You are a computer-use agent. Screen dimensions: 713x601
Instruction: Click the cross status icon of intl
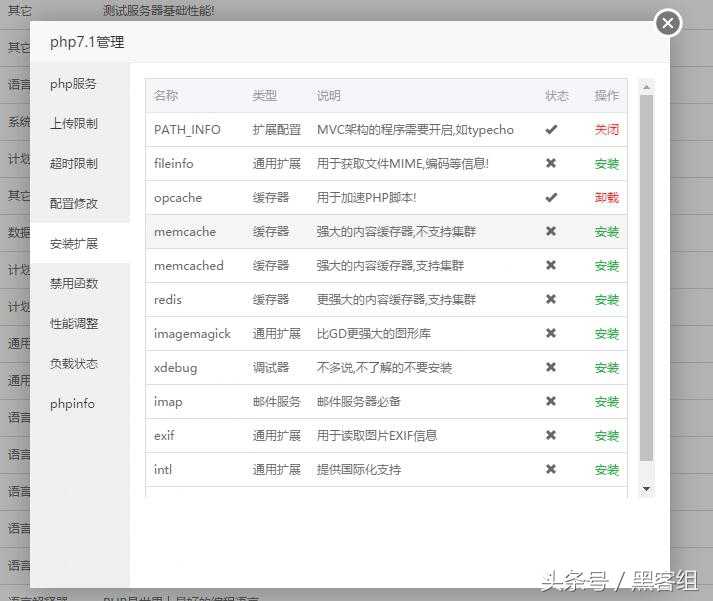pyautogui.click(x=551, y=469)
